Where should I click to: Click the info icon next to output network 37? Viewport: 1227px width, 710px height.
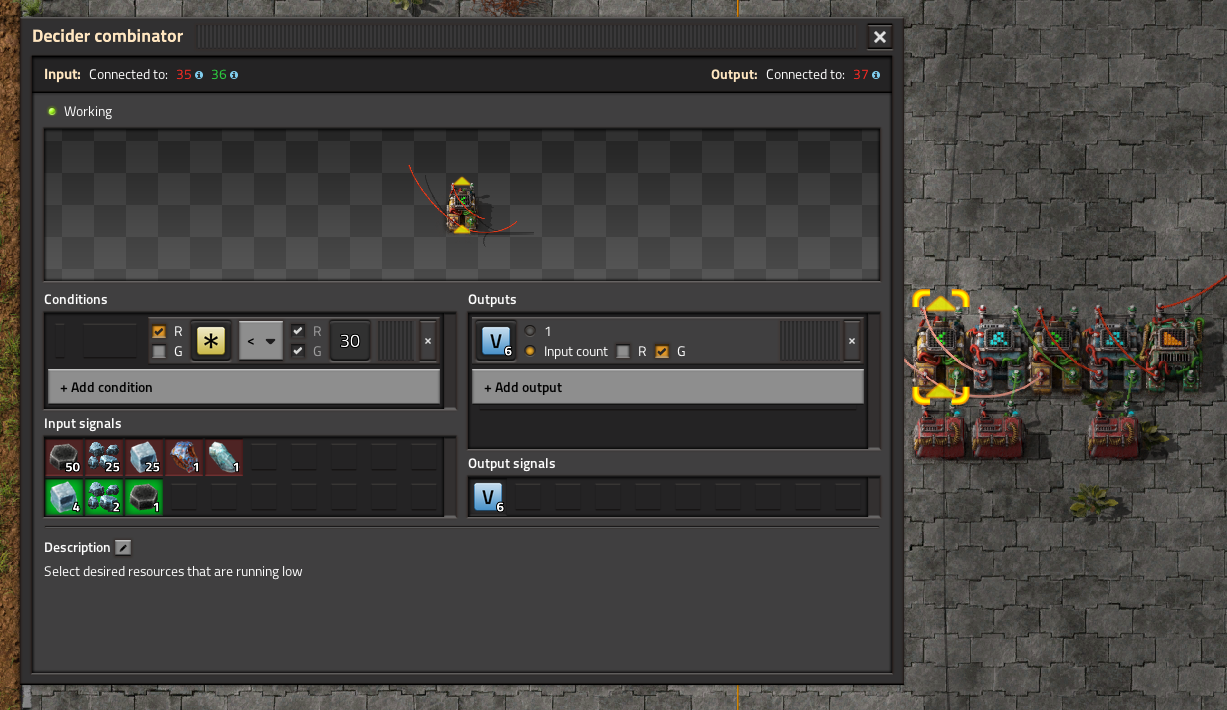[876, 75]
